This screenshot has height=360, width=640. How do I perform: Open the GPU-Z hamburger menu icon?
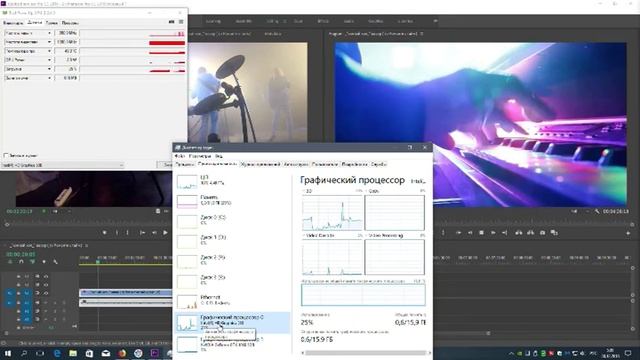tap(181, 22)
